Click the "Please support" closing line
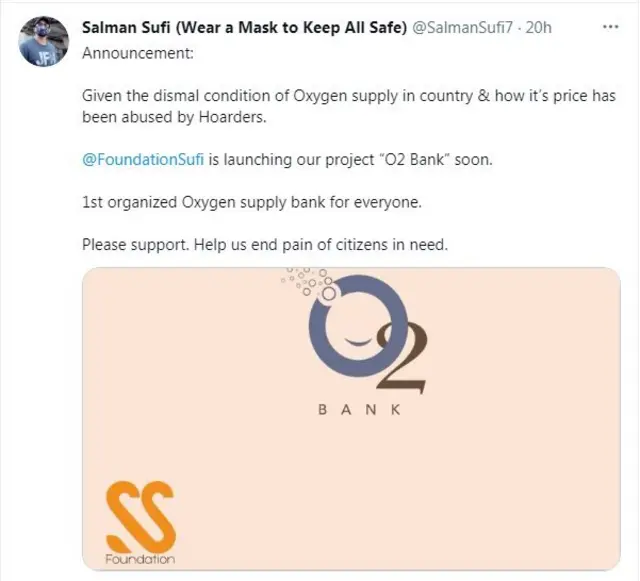Image resolution: width=640 pixels, height=581 pixels. 123,246
